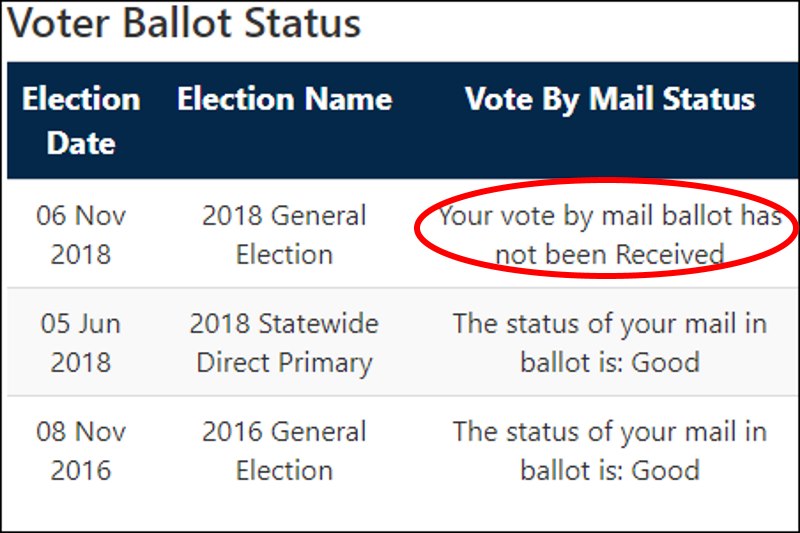
Task: Click the Voter Ballot Status heading
Action: pyautogui.click(x=184, y=23)
